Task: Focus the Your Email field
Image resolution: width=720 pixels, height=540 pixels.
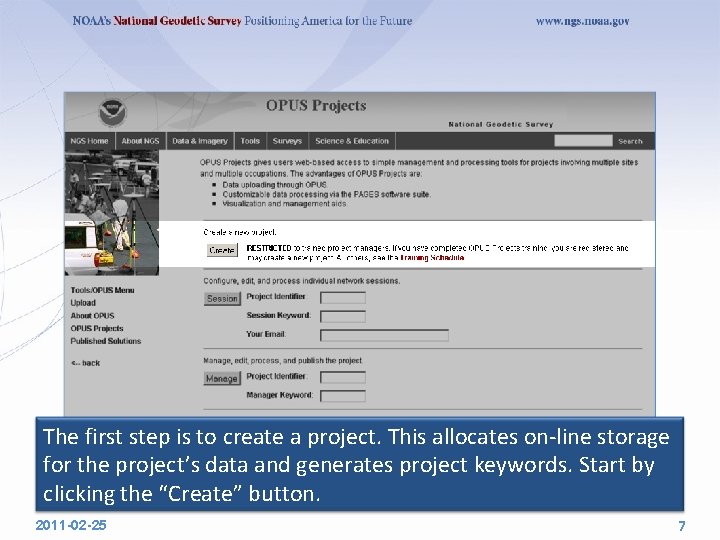Action: pyautogui.click(x=384, y=335)
